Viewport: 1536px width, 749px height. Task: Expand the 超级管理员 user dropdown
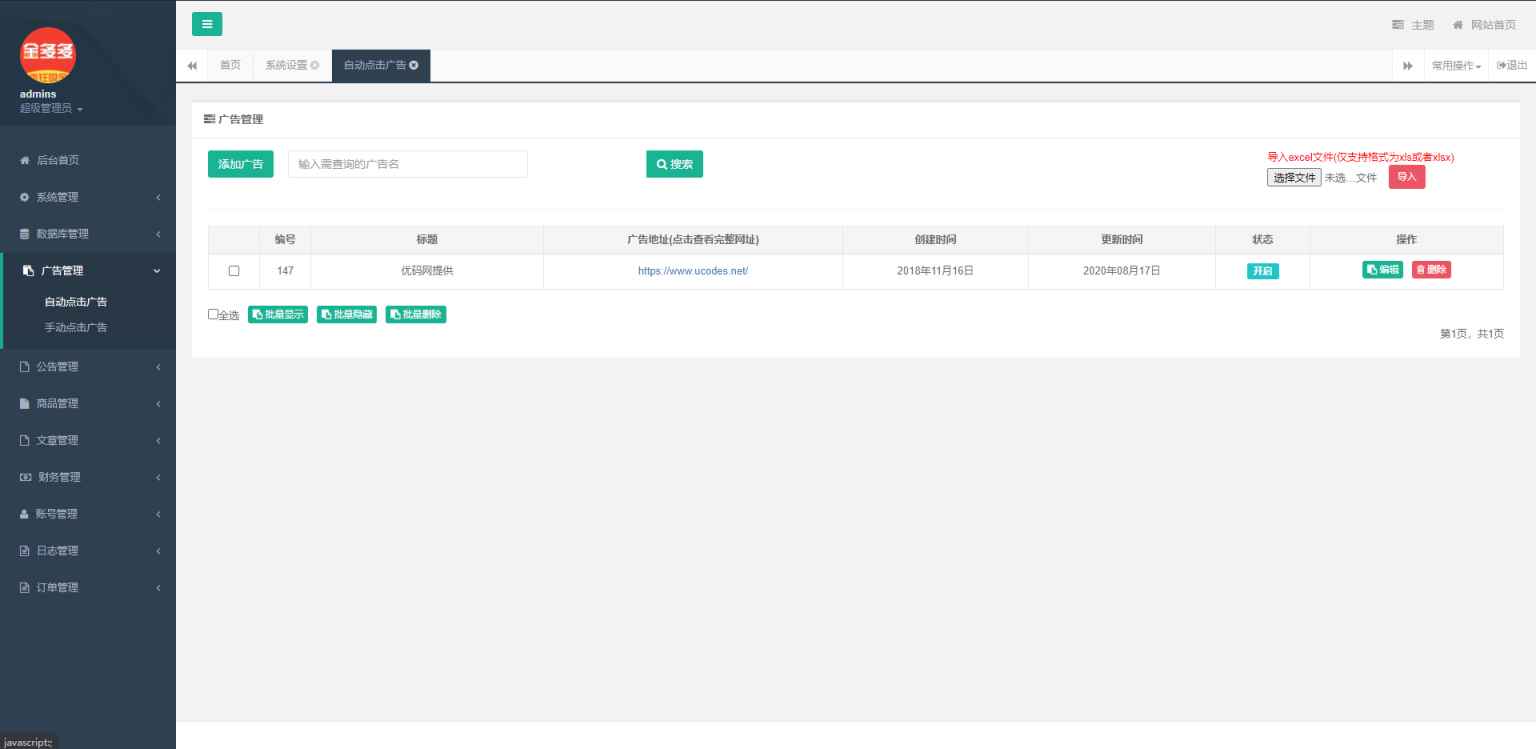tap(51, 108)
